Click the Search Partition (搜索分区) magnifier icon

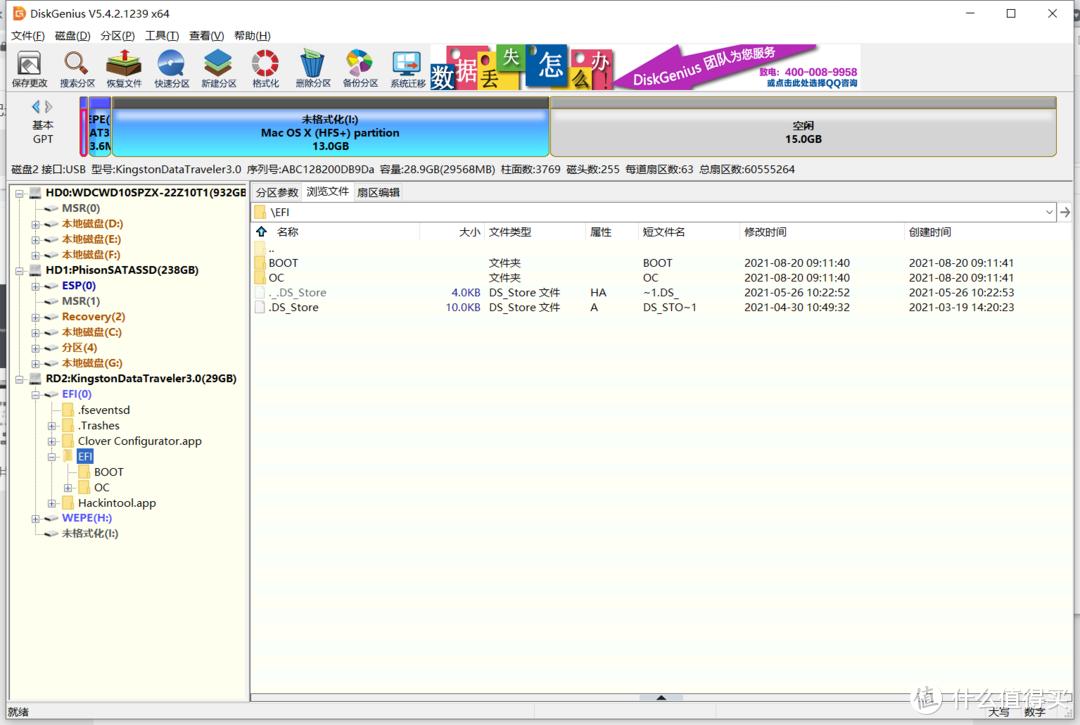pos(77,68)
